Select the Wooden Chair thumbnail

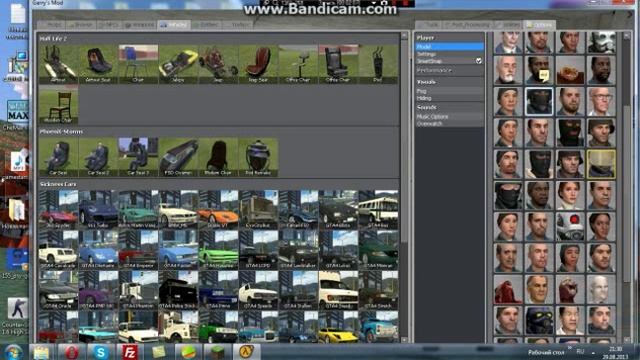click(x=58, y=104)
